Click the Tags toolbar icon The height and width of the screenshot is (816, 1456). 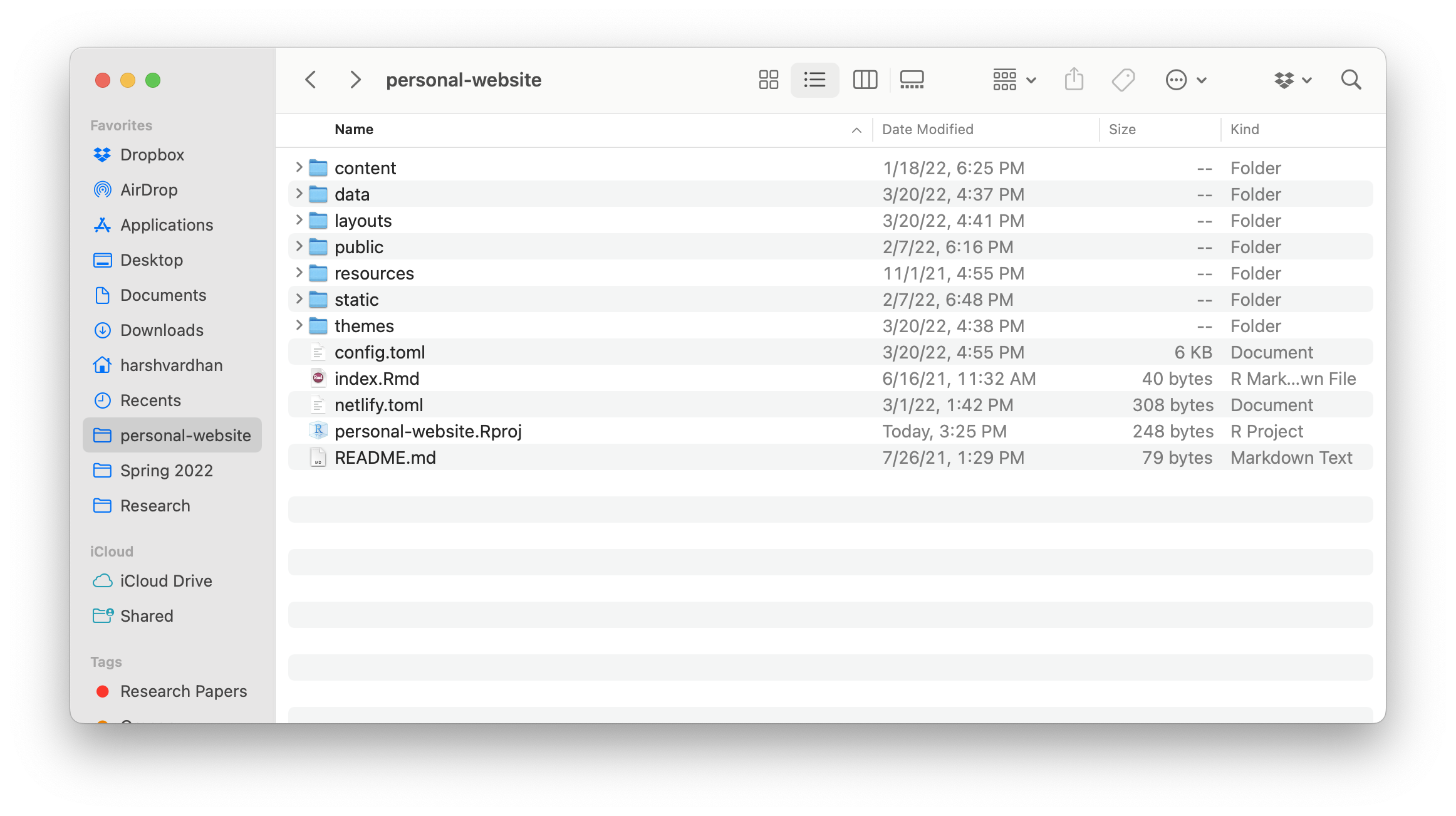1123,80
